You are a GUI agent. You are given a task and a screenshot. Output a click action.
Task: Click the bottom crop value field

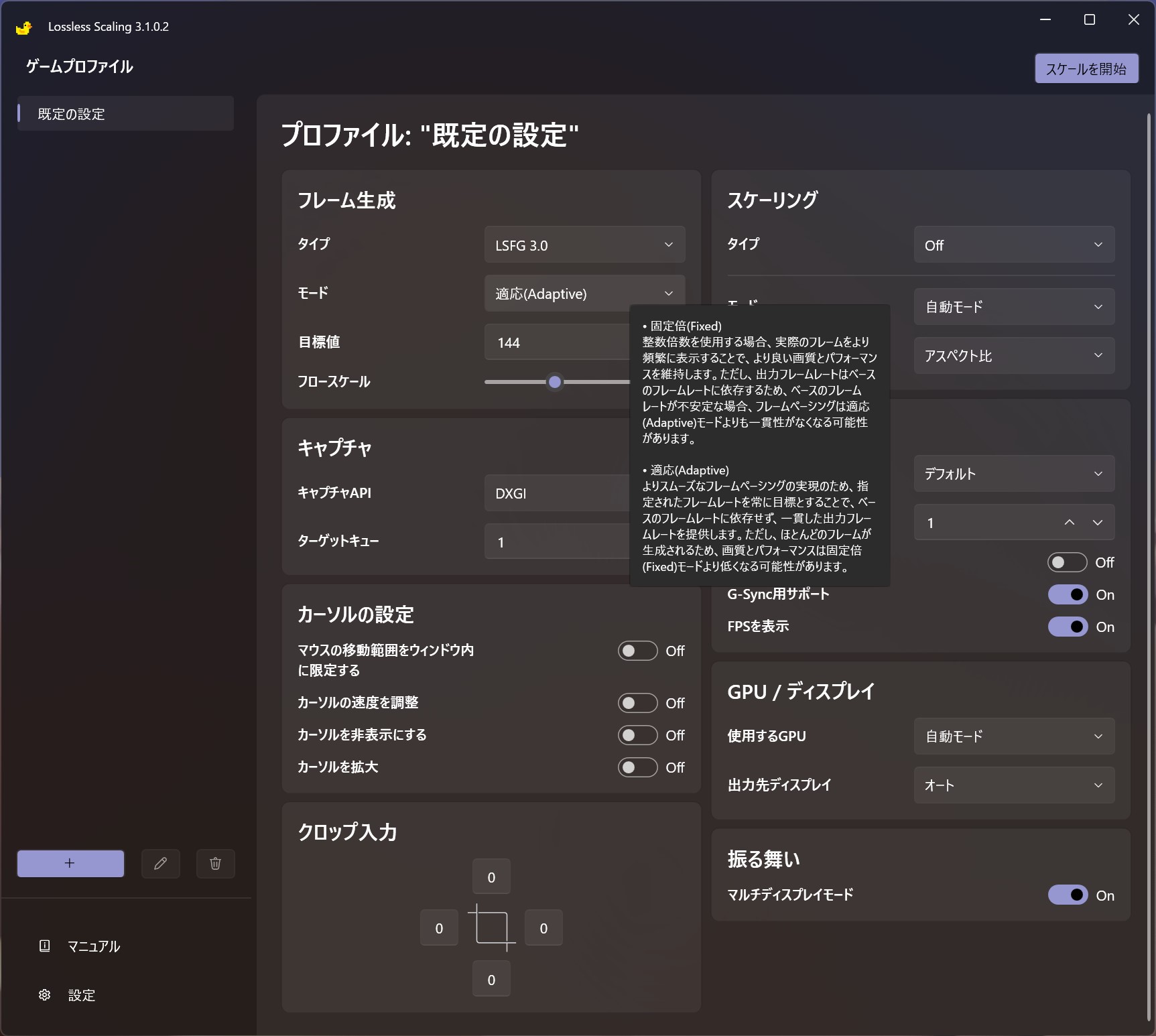tap(491, 979)
